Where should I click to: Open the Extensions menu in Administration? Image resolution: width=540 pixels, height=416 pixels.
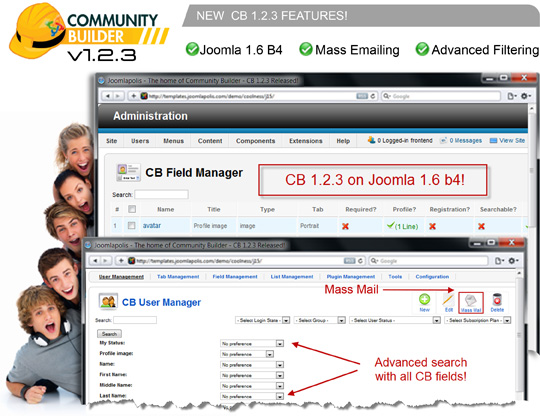pyautogui.click(x=306, y=141)
